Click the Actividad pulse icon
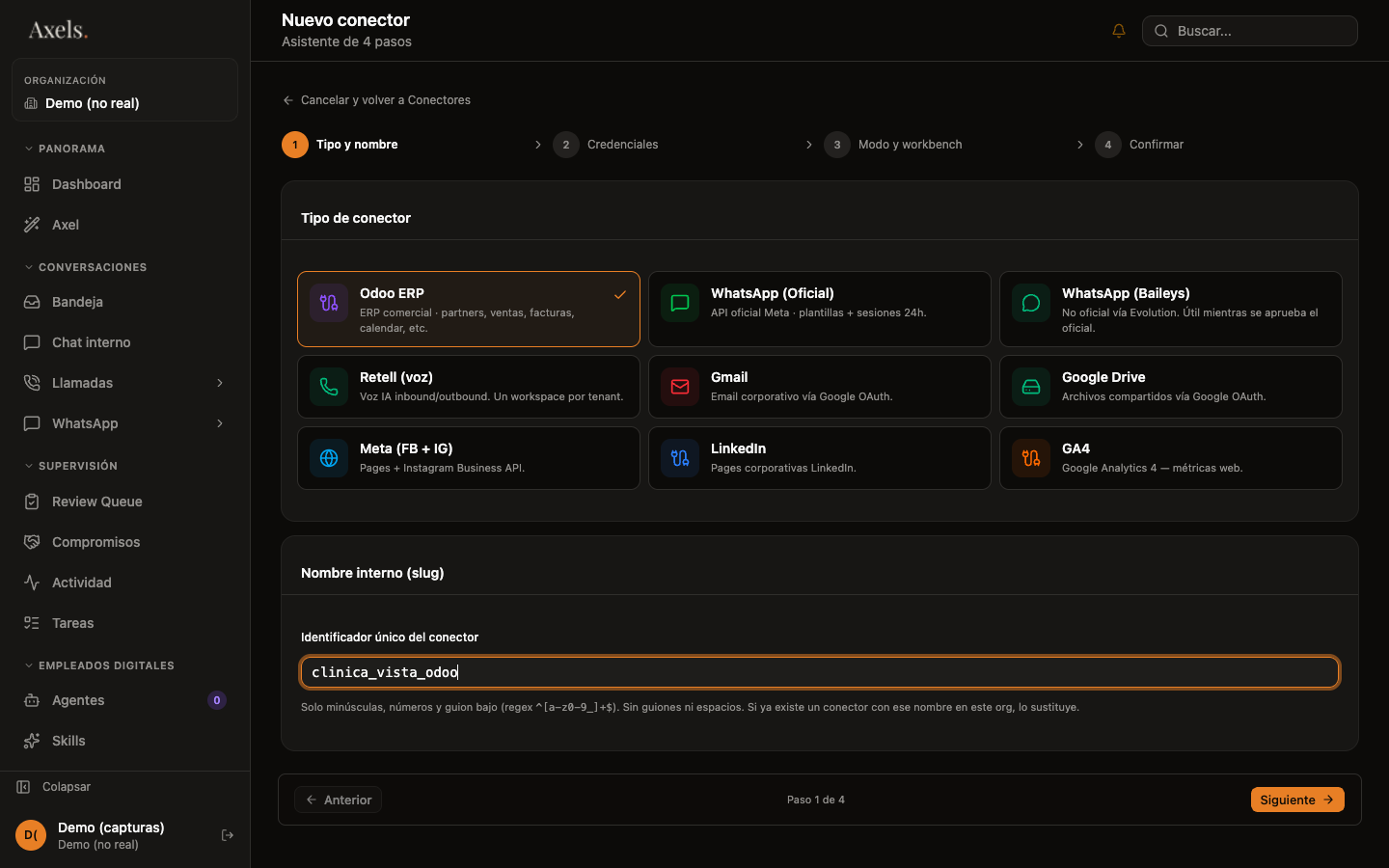Viewport: 1389px width, 868px height. pyautogui.click(x=32, y=583)
